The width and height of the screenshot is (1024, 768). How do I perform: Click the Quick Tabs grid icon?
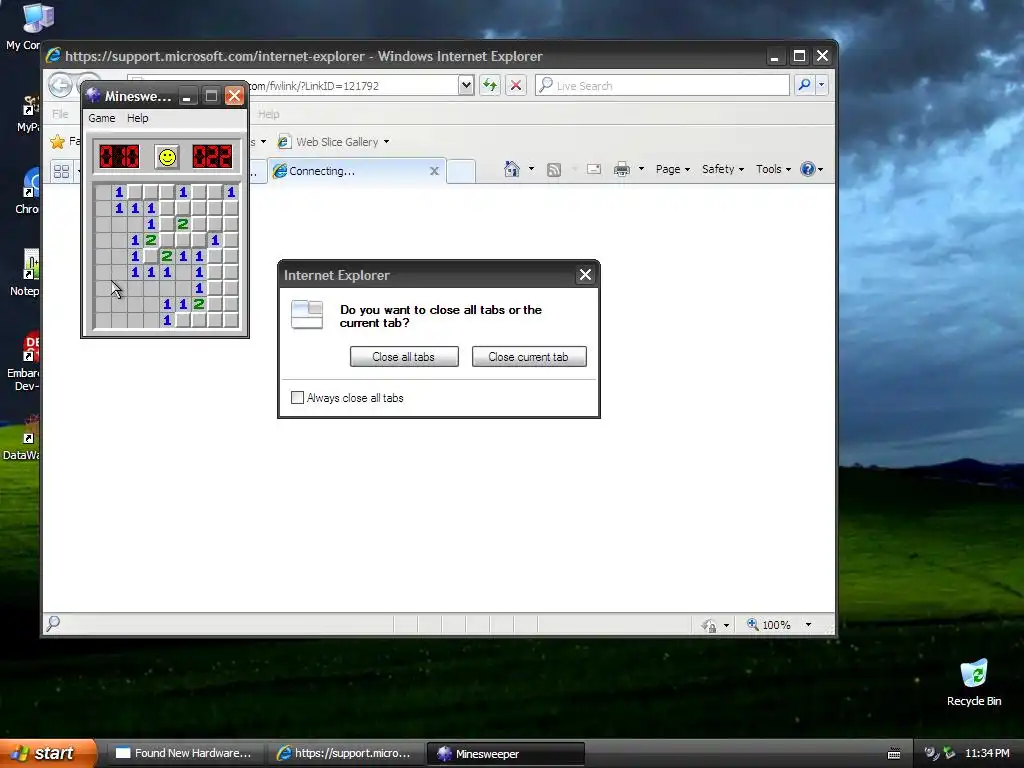click(x=61, y=171)
